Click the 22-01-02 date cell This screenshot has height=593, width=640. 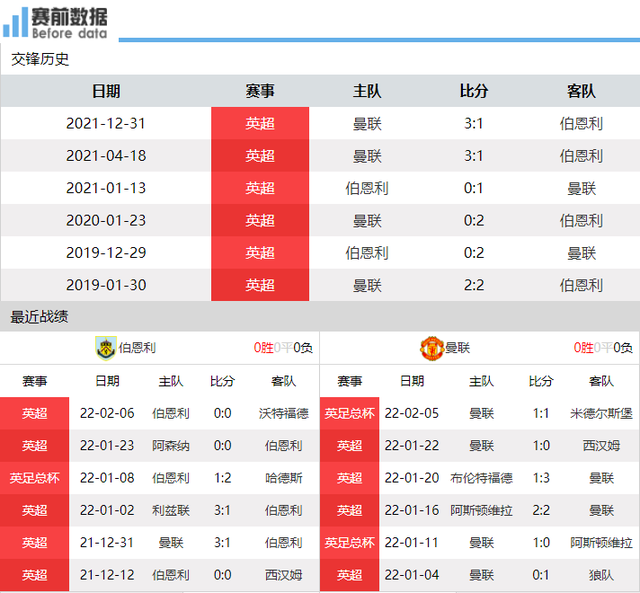(x=107, y=510)
